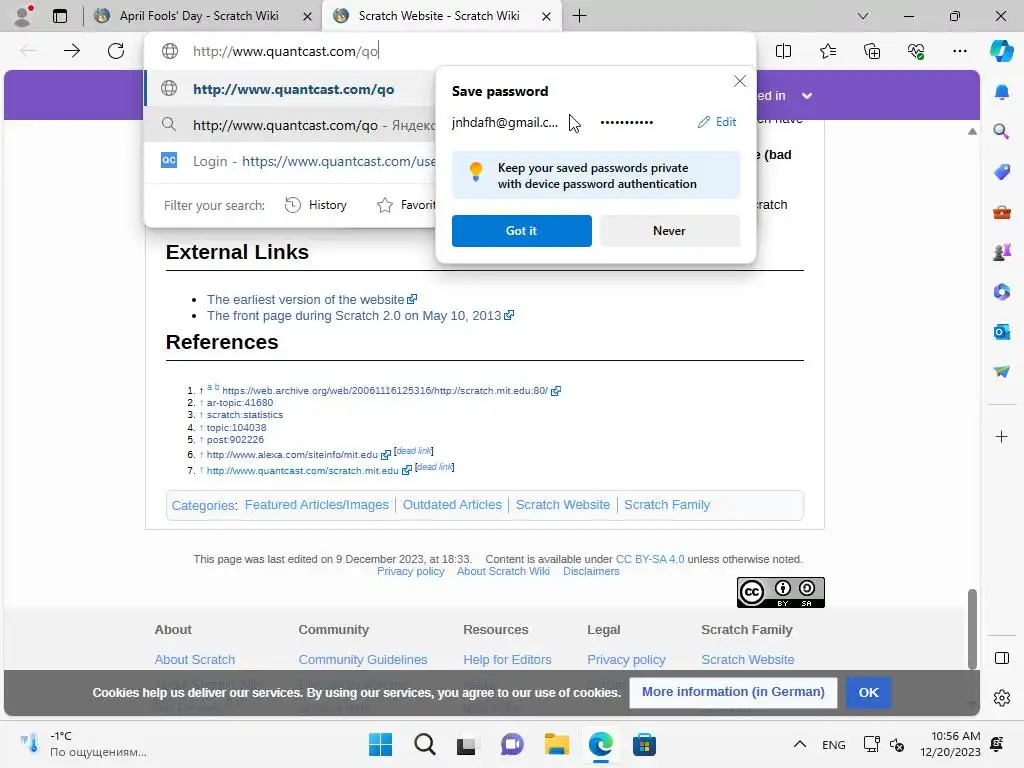1024x768 pixels.
Task: Open a new tab with plus button
Action: point(579,16)
